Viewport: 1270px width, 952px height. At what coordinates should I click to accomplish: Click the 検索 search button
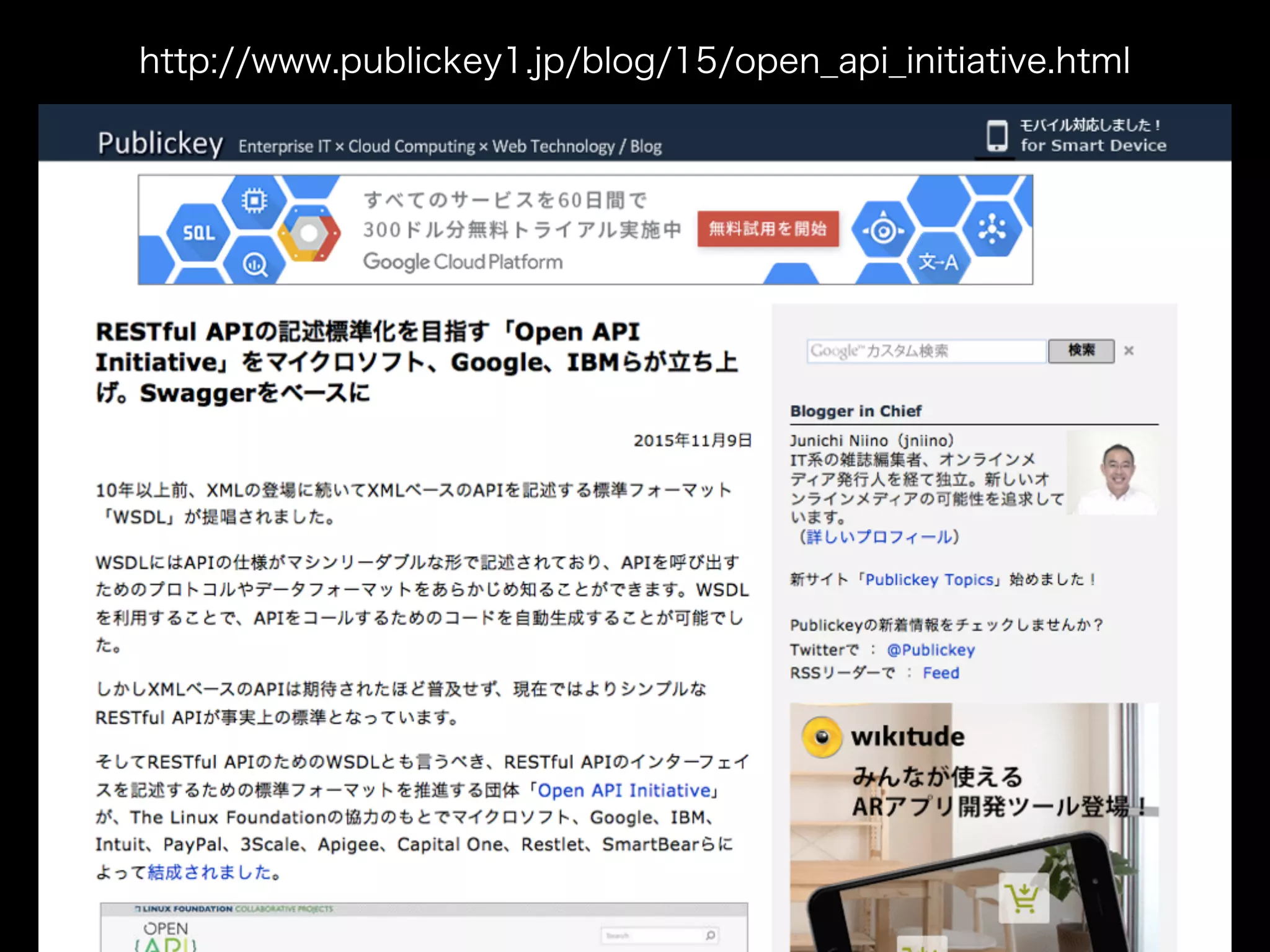click(1081, 351)
